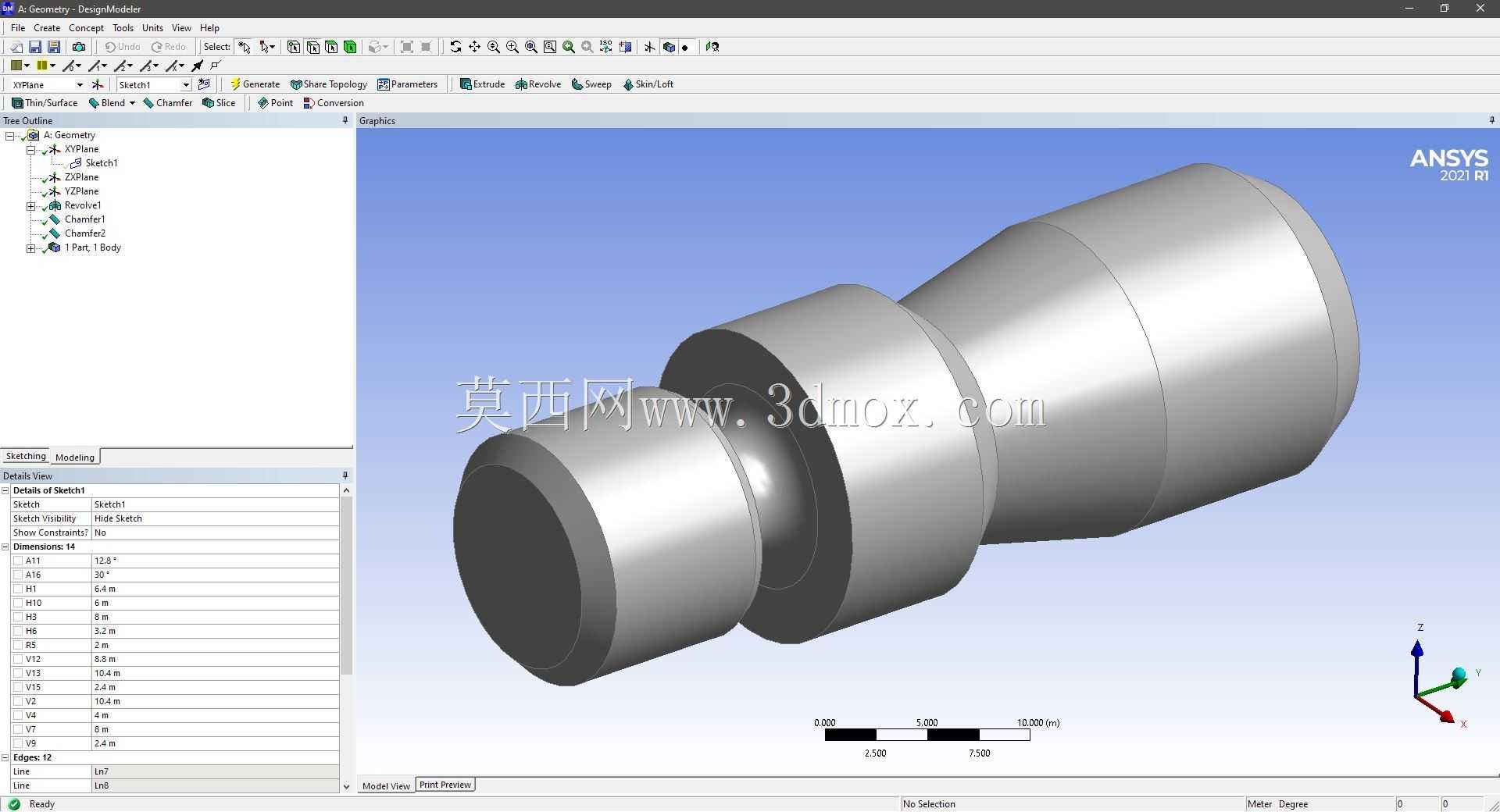This screenshot has height=812, width=1500.
Task: Enable the body selection filter
Action: point(350,47)
